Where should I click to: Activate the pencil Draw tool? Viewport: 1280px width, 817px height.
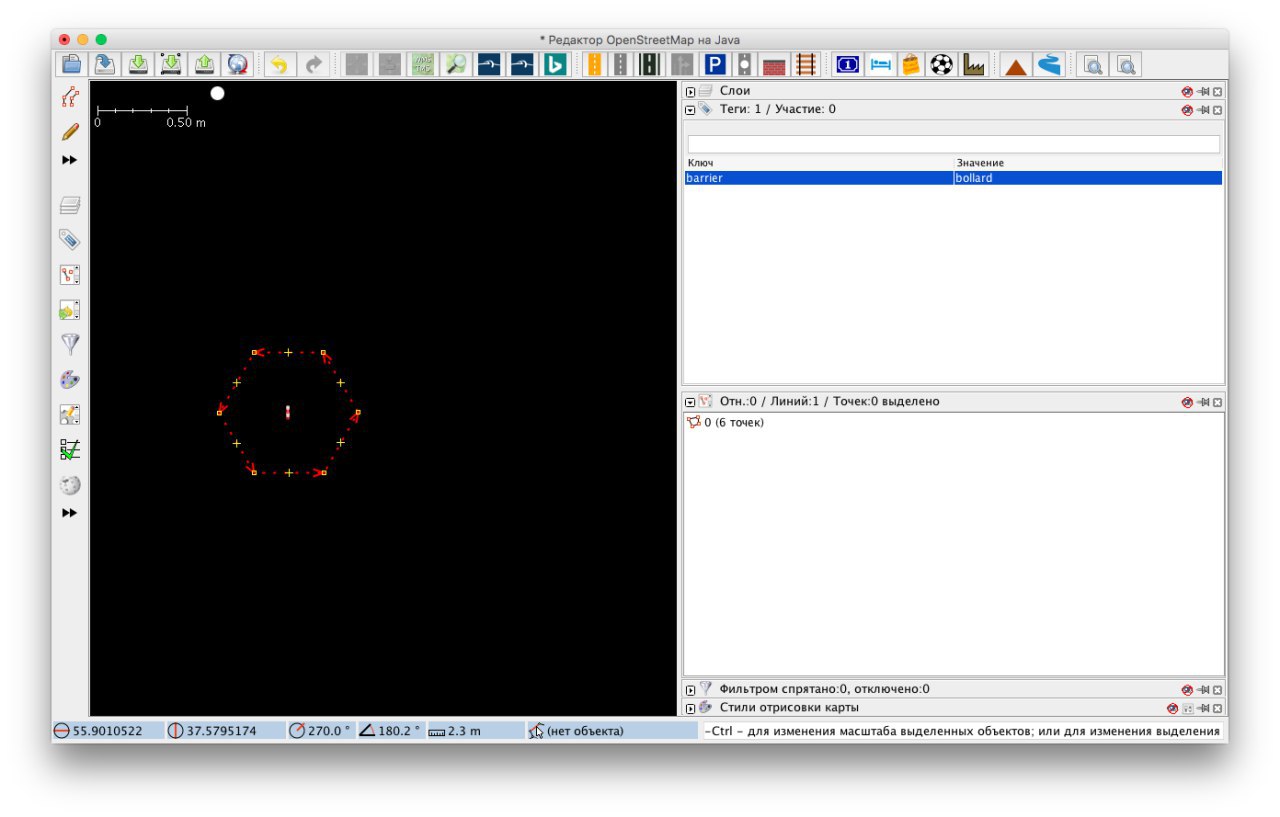coord(69,131)
